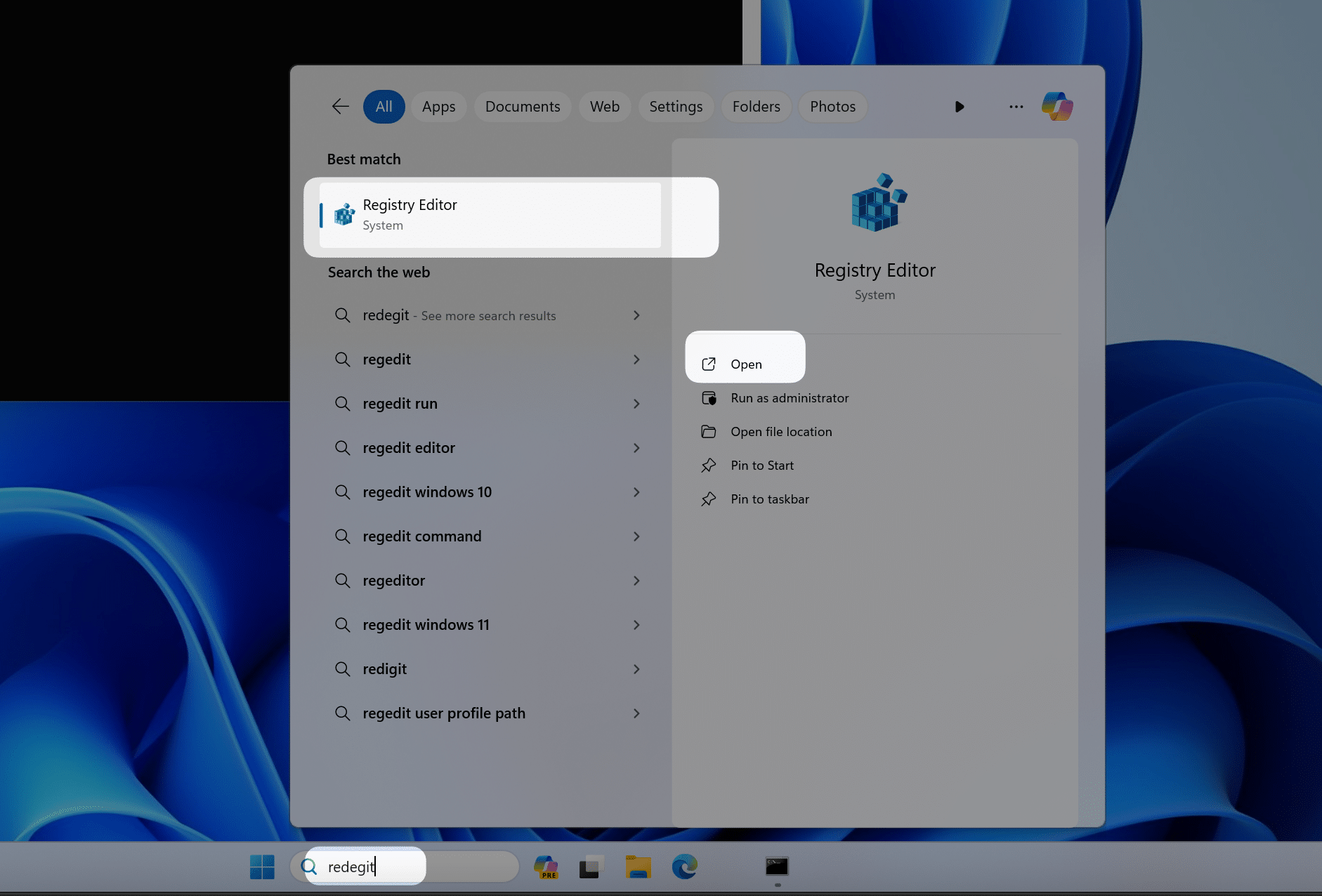The width and height of the screenshot is (1322, 896).
Task: Open the three-dots more options menu
Action: [1016, 107]
